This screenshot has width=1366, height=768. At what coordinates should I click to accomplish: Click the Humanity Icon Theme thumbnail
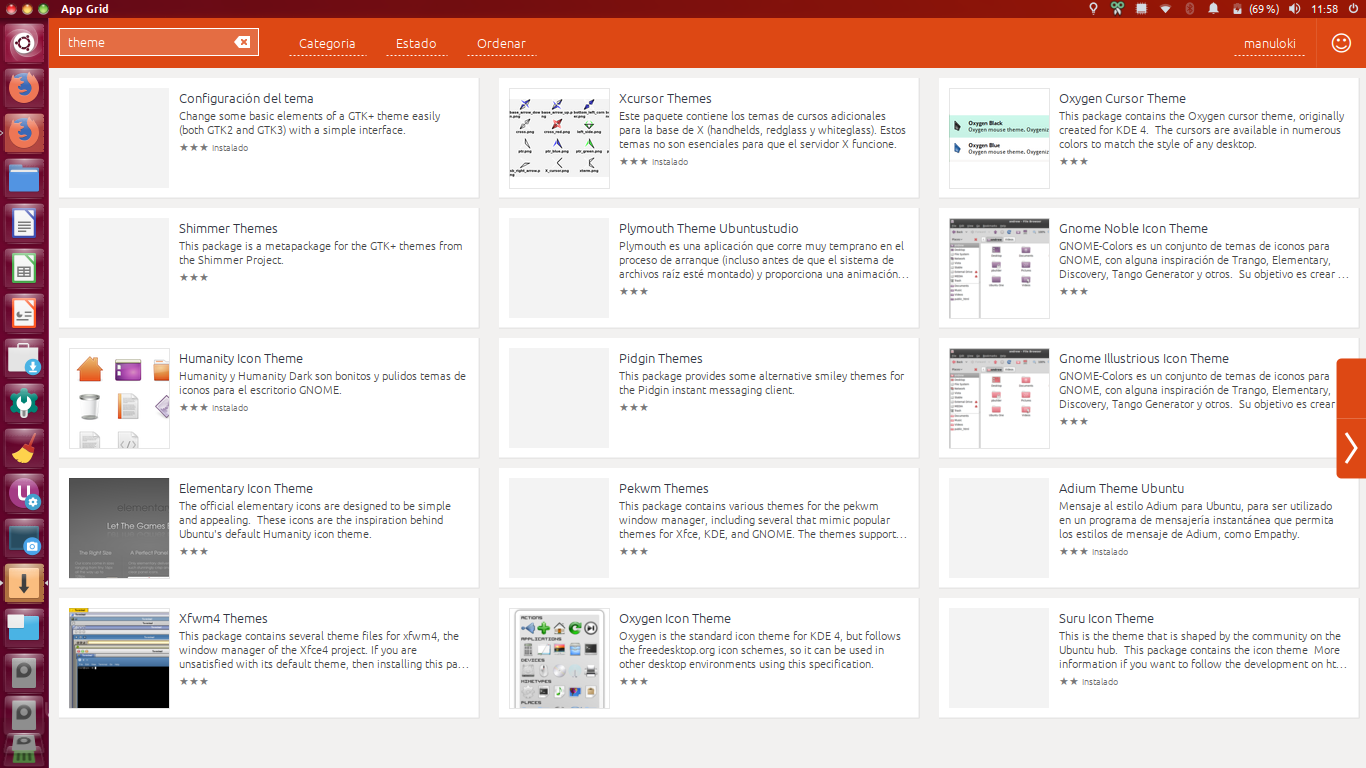[x=119, y=398]
